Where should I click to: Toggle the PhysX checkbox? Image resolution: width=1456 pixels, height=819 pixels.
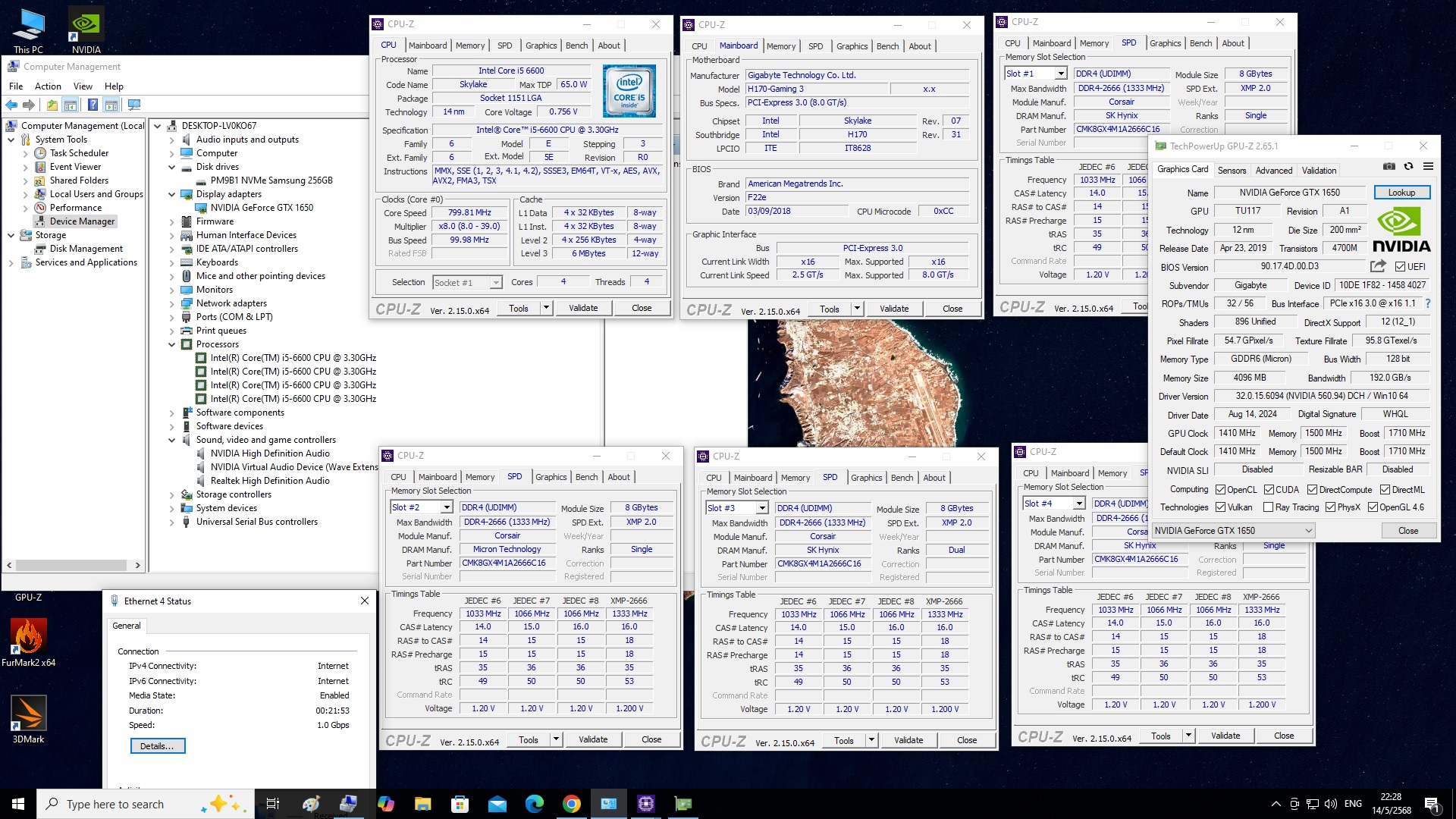pos(1330,507)
